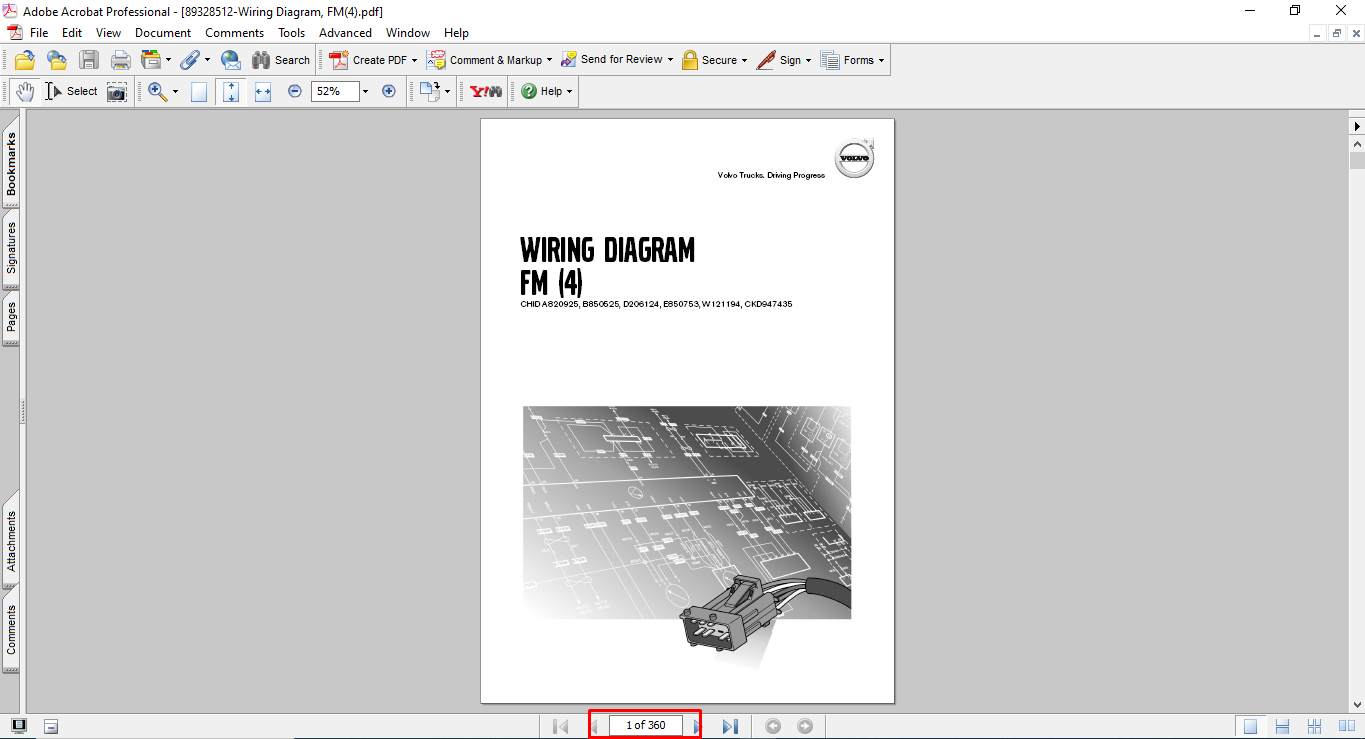
Task: Click the Print icon
Action: pos(121,60)
